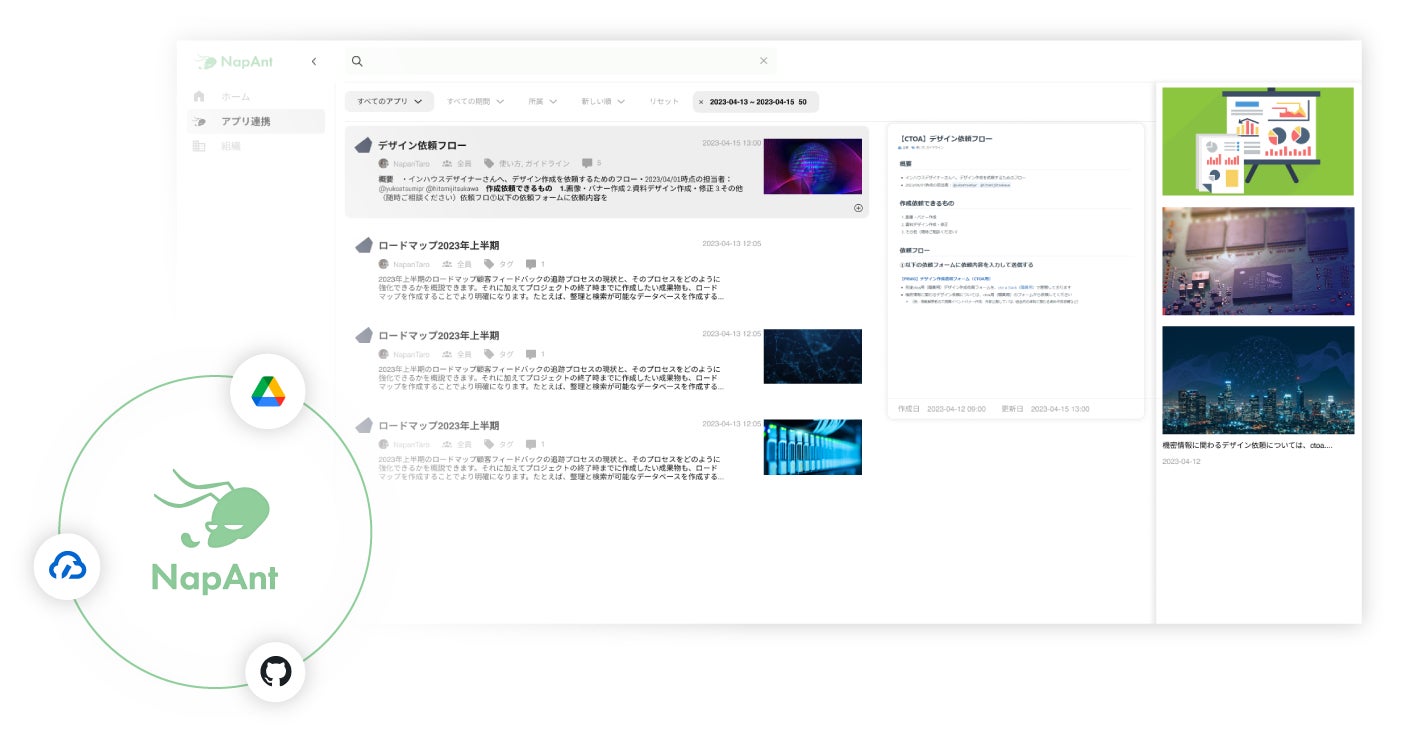Screen dimensions: 1417x730
Task: Click the 依頼フロー heading in the preview
Action: click(x=914, y=250)
